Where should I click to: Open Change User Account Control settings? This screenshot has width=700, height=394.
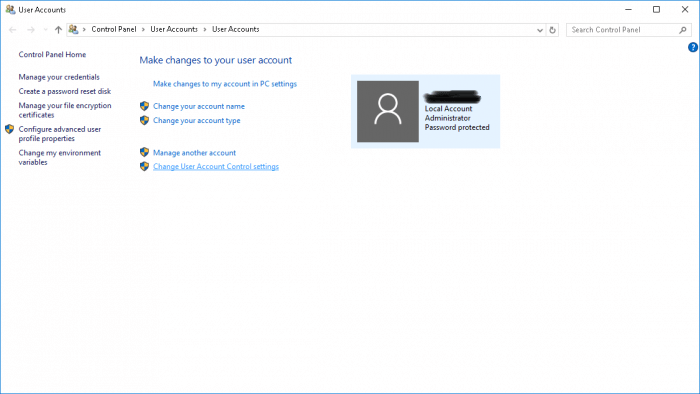click(x=216, y=166)
